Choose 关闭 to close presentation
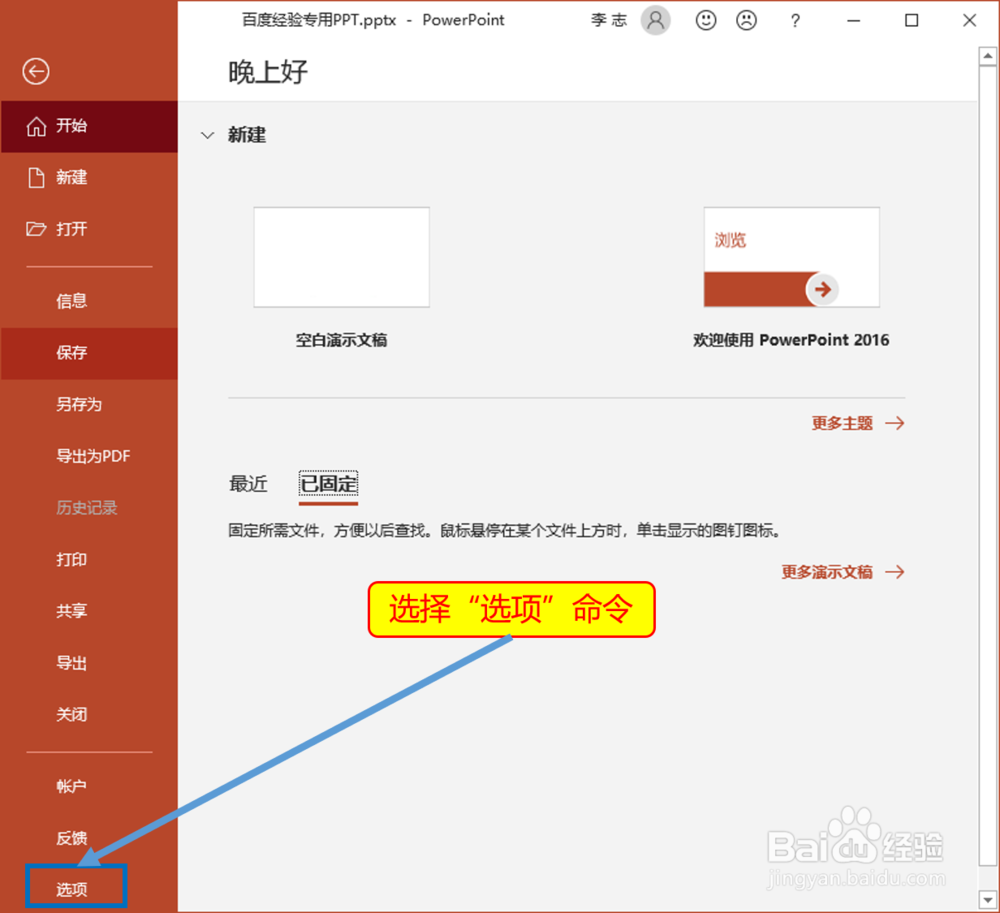This screenshot has height=913, width=1000. [89, 715]
